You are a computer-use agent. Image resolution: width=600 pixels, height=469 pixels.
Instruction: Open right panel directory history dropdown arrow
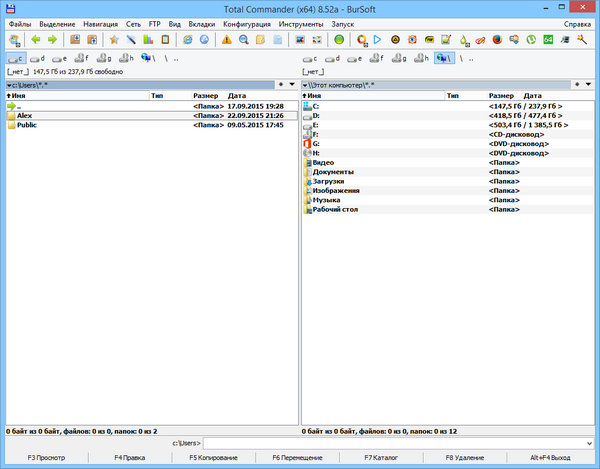pyautogui.click(x=592, y=84)
